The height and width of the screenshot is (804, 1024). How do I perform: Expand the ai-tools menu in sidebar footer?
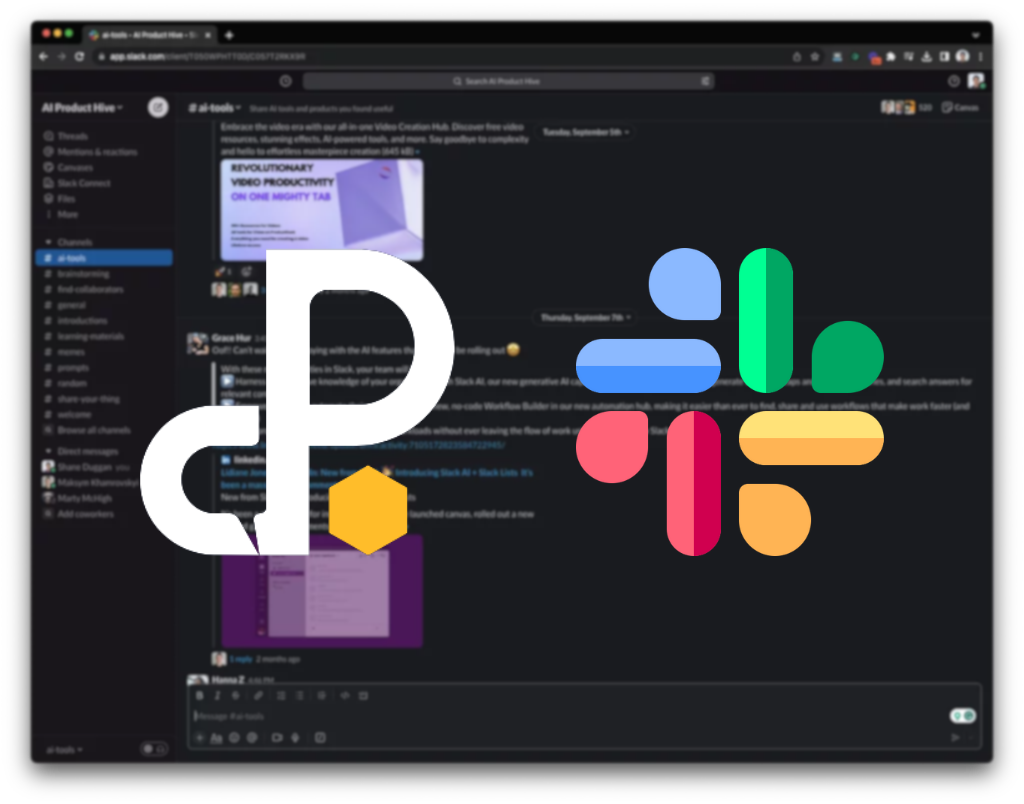[x=65, y=750]
